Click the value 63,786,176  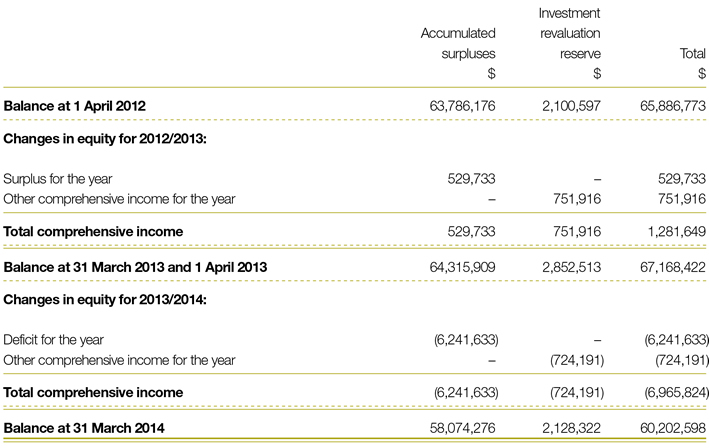click(x=455, y=105)
